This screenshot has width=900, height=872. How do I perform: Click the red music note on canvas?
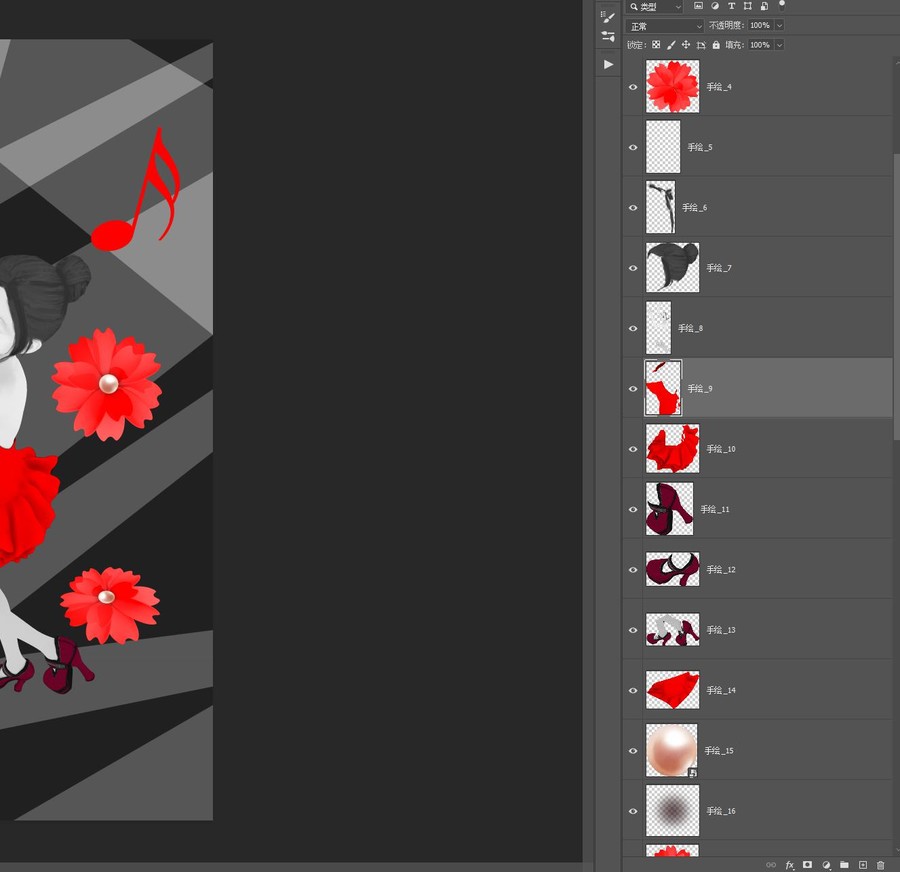point(136,188)
